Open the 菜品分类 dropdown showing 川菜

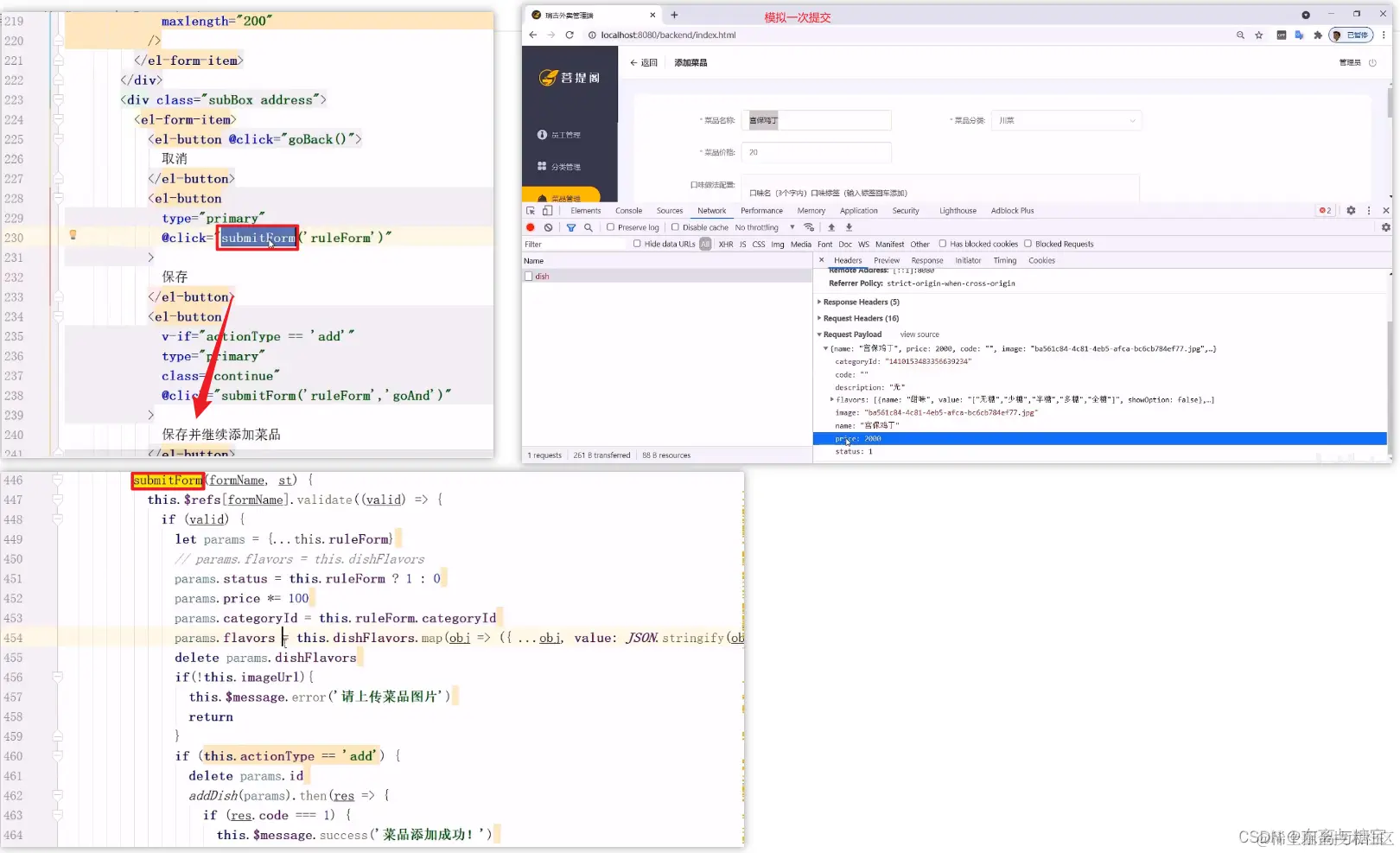(1066, 121)
